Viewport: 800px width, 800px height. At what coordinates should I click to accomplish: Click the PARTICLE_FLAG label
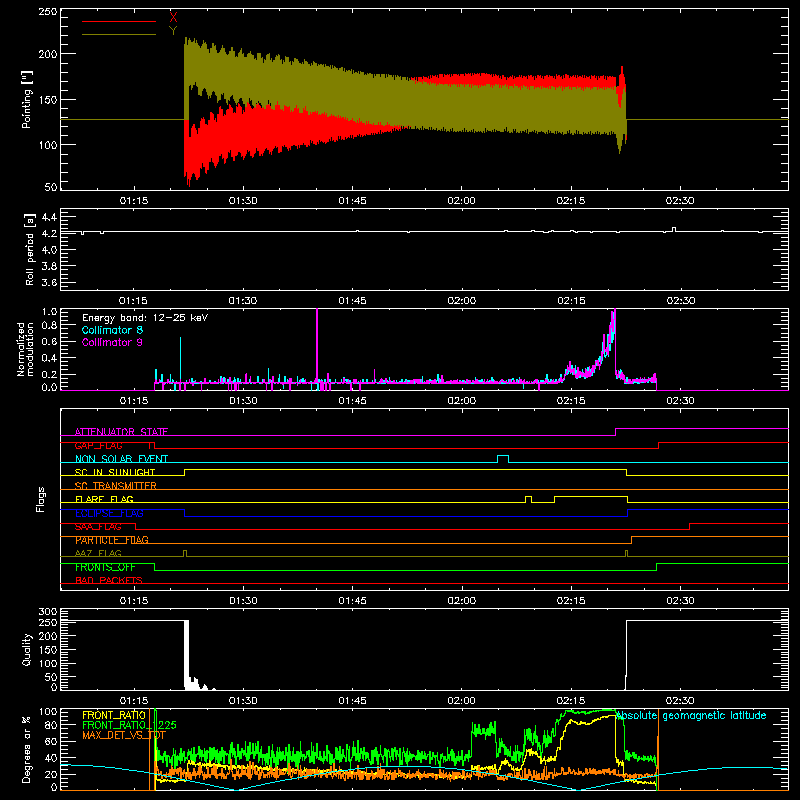coord(112,540)
